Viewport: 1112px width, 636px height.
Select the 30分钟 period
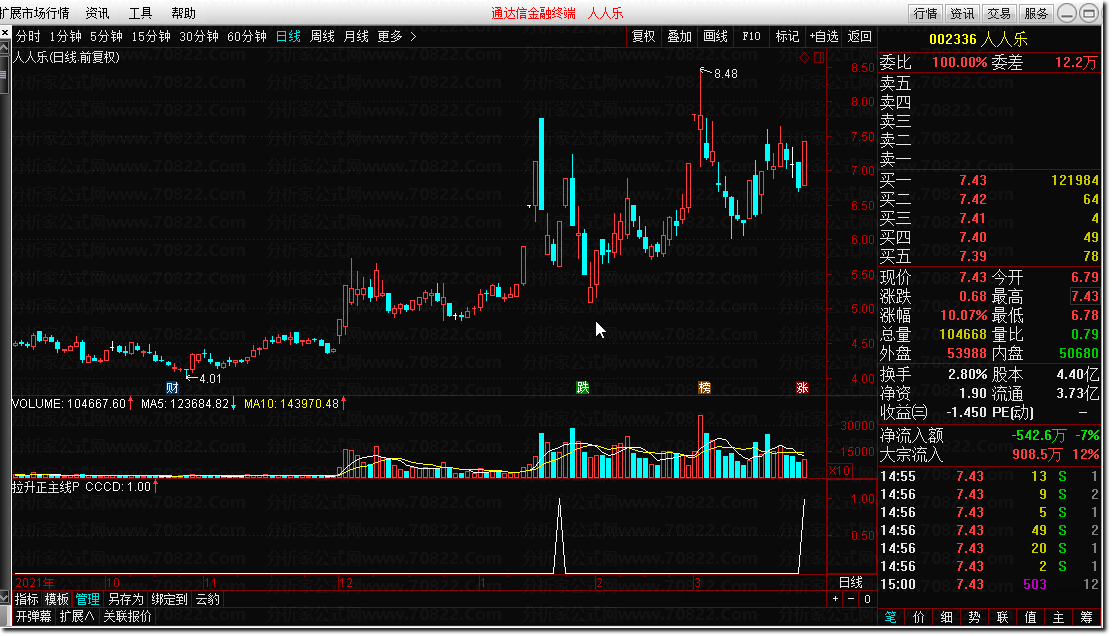tap(199, 36)
